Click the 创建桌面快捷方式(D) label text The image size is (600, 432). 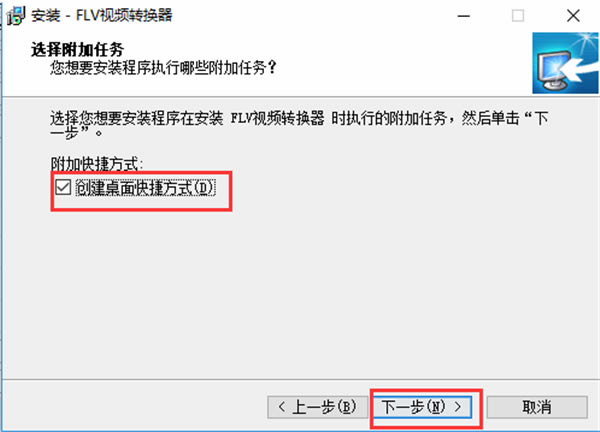pyautogui.click(x=146, y=188)
